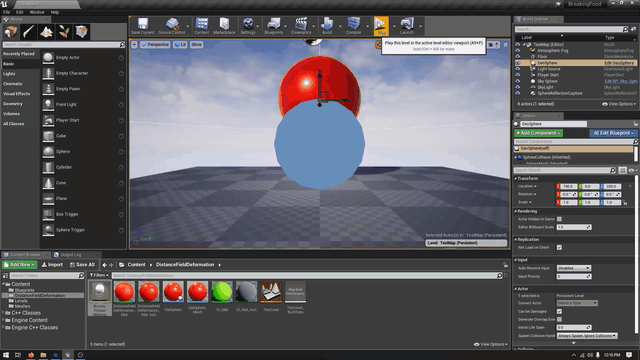Open Windows Start button

tap(6, 355)
